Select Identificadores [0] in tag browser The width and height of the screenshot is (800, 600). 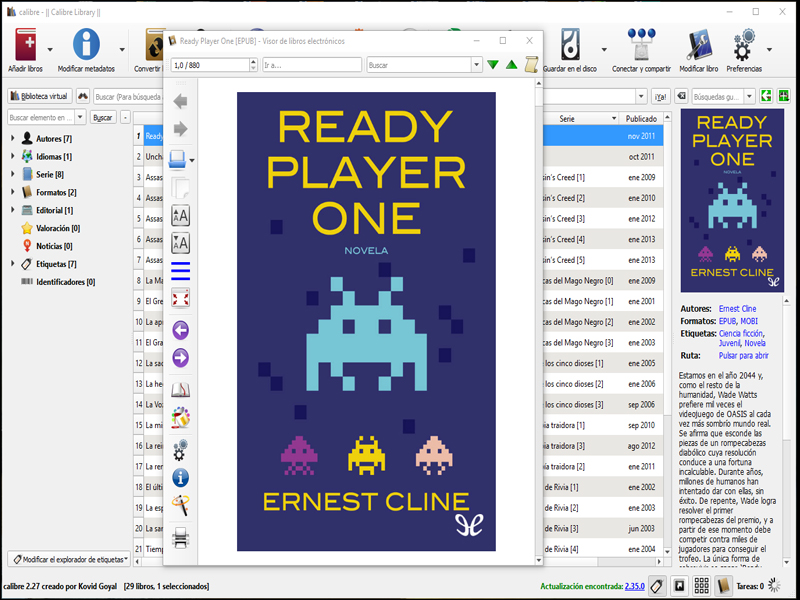click(65, 282)
